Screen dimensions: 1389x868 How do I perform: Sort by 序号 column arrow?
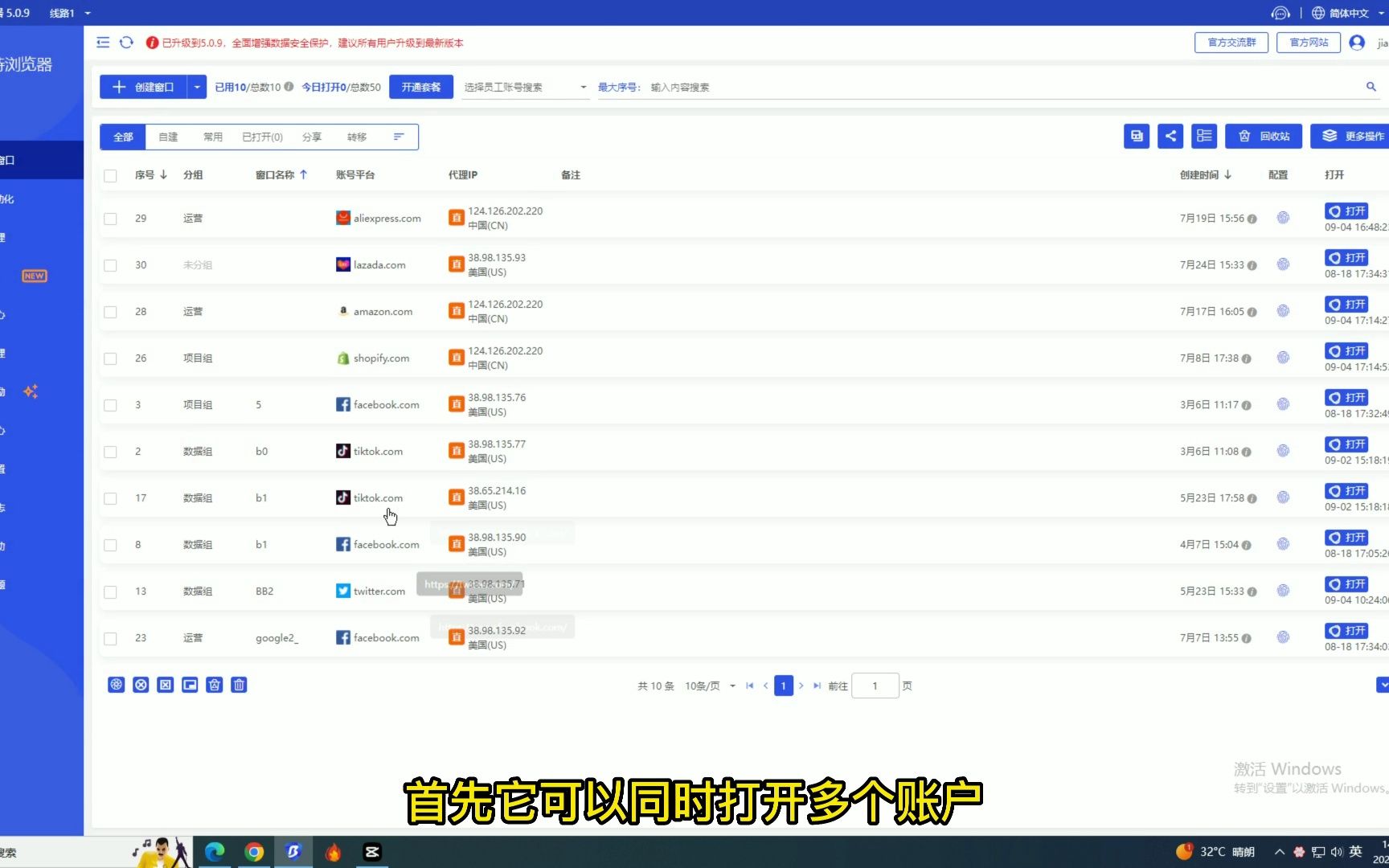(x=164, y=174)
